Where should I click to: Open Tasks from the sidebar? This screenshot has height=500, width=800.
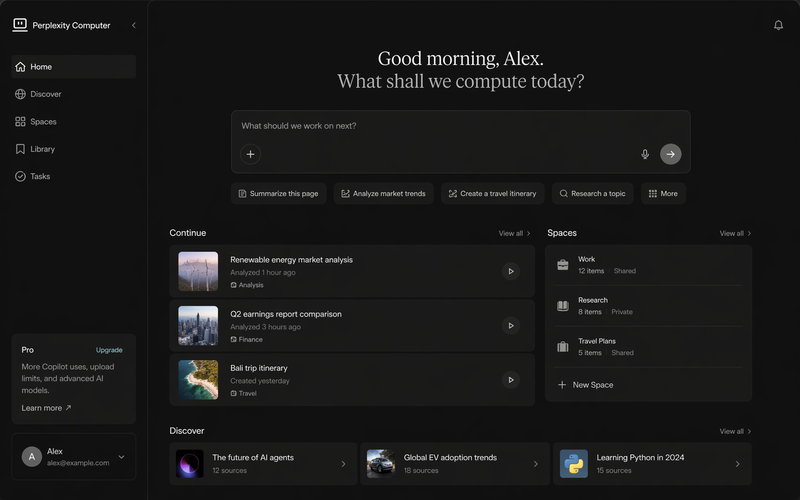click(x=40, y=176)
